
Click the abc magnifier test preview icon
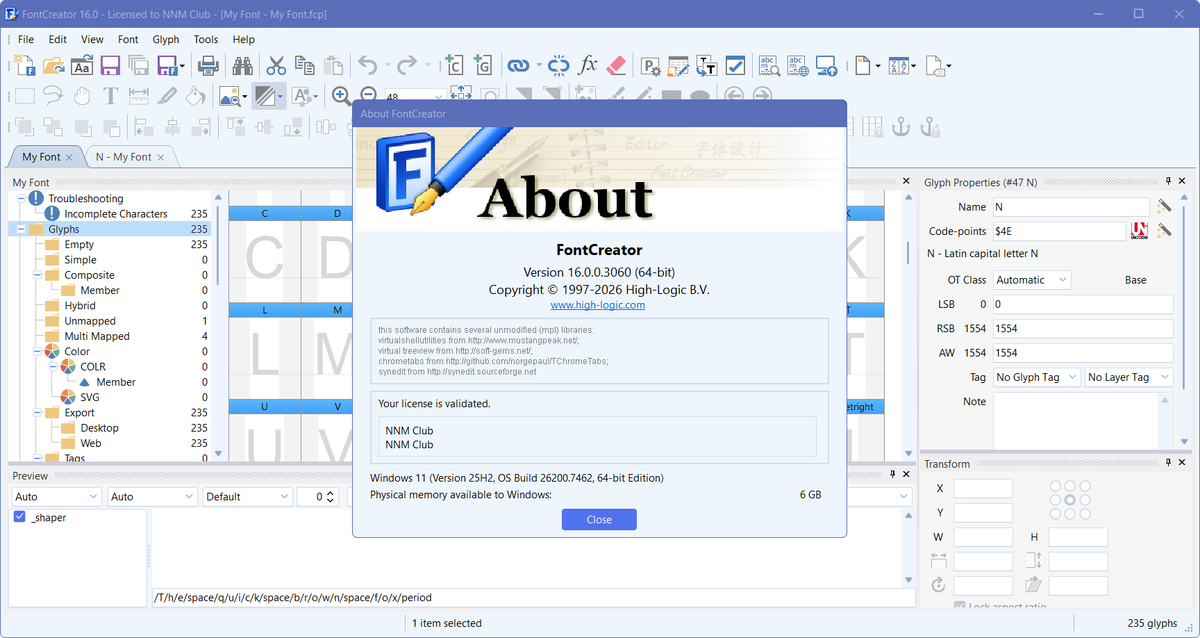769,66
